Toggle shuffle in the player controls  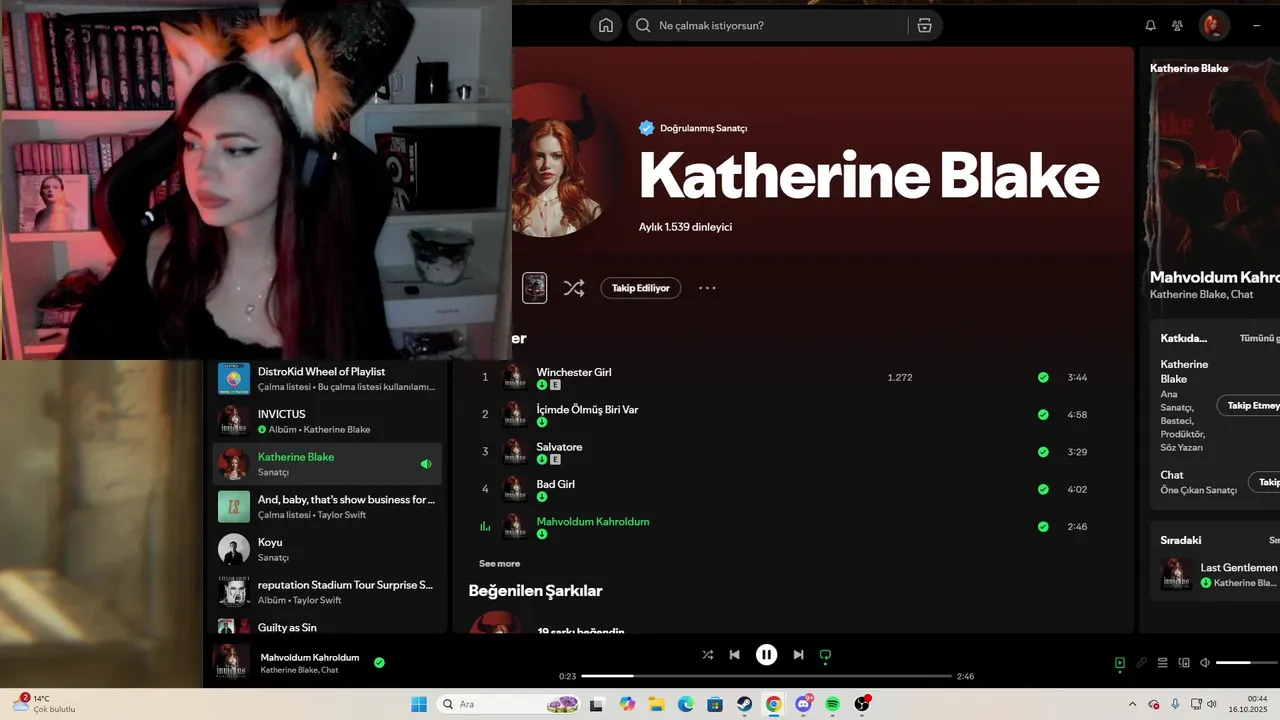click(708, 655)
